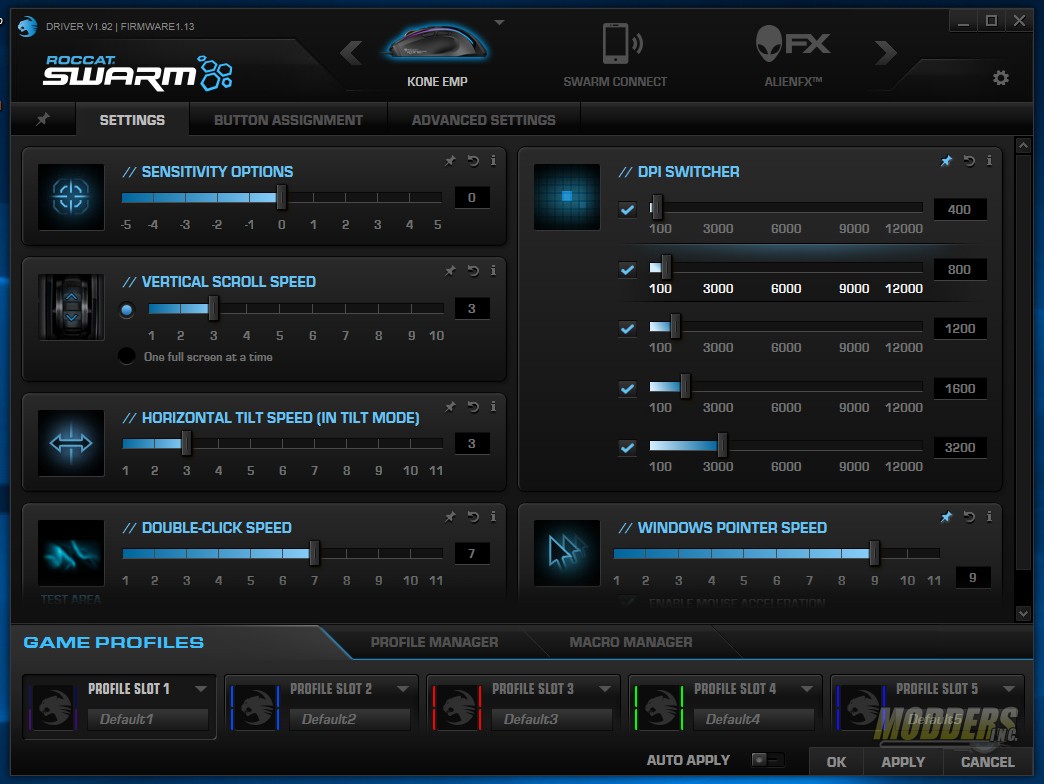Click the Double-Click Speed slider handle

[x=314, y=552]
